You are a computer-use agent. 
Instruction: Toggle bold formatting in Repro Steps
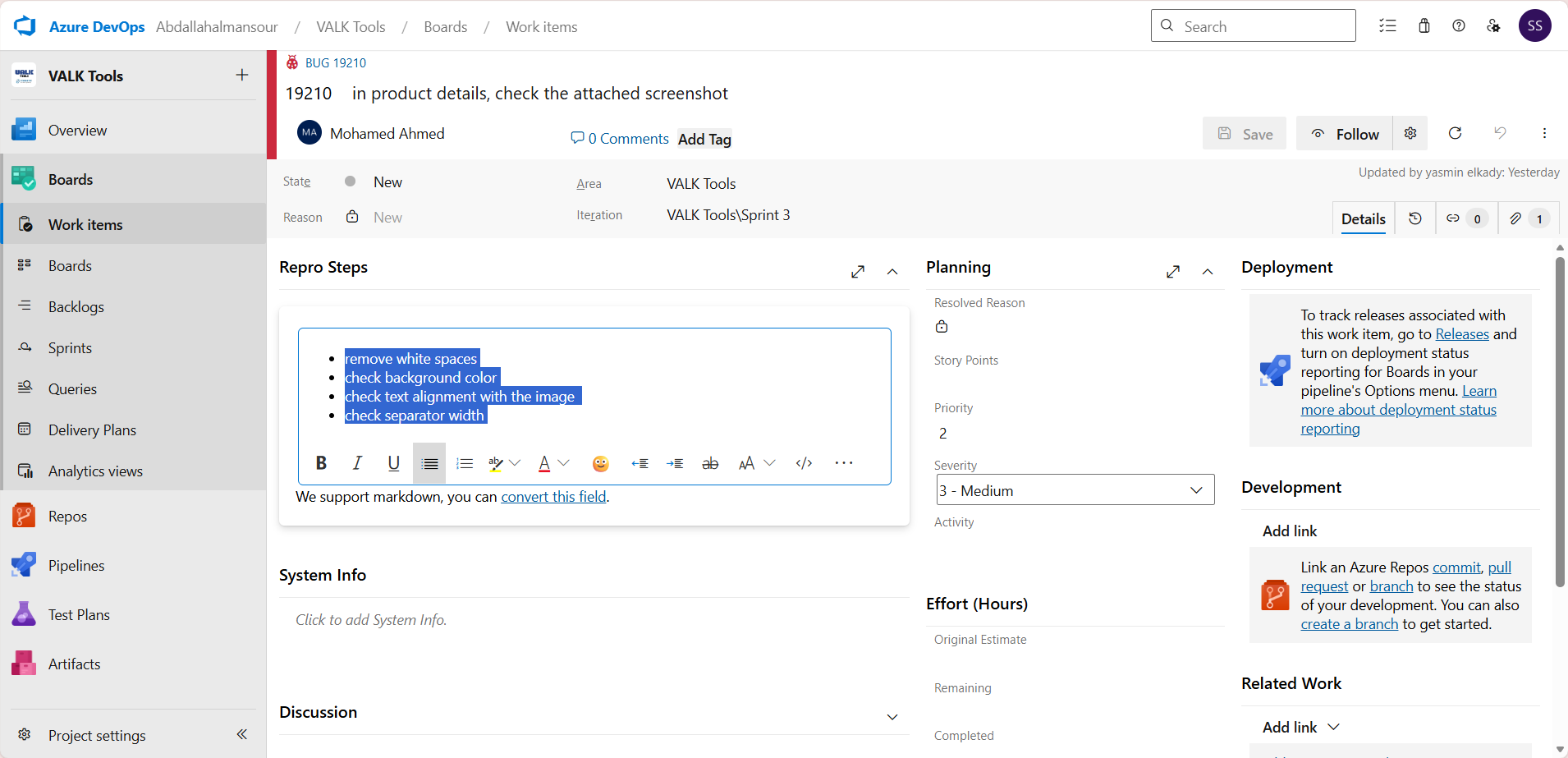[321, 463]
